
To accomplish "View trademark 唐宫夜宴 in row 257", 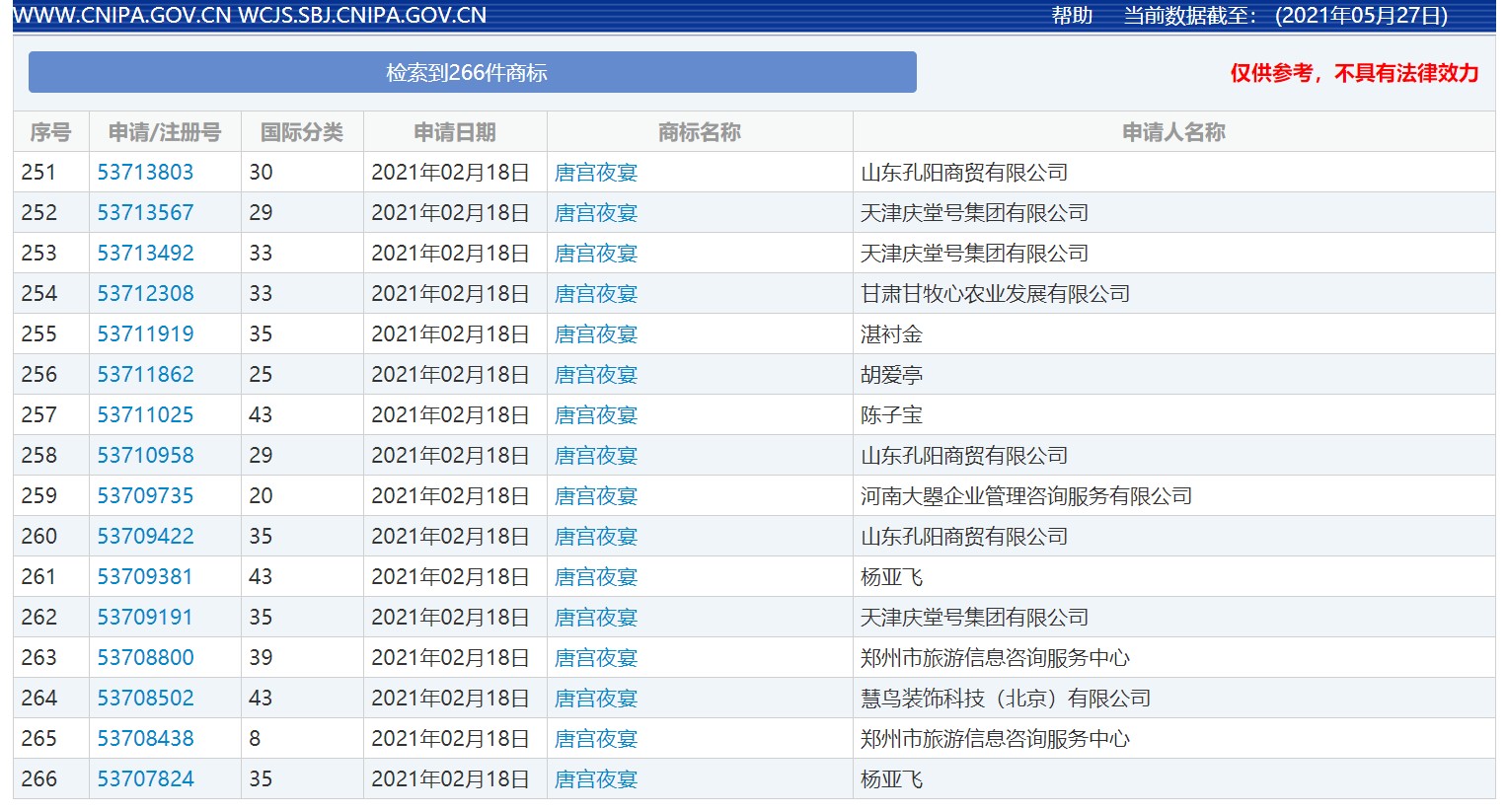I will (x=595, y=414).
